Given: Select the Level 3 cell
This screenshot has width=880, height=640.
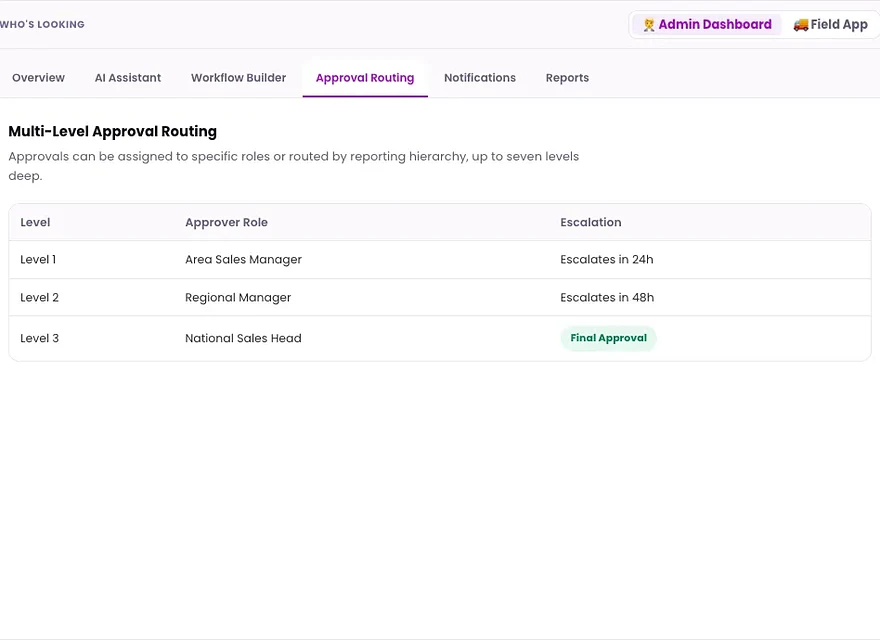Looking at the screenshot, I should [x=39, y=338].
